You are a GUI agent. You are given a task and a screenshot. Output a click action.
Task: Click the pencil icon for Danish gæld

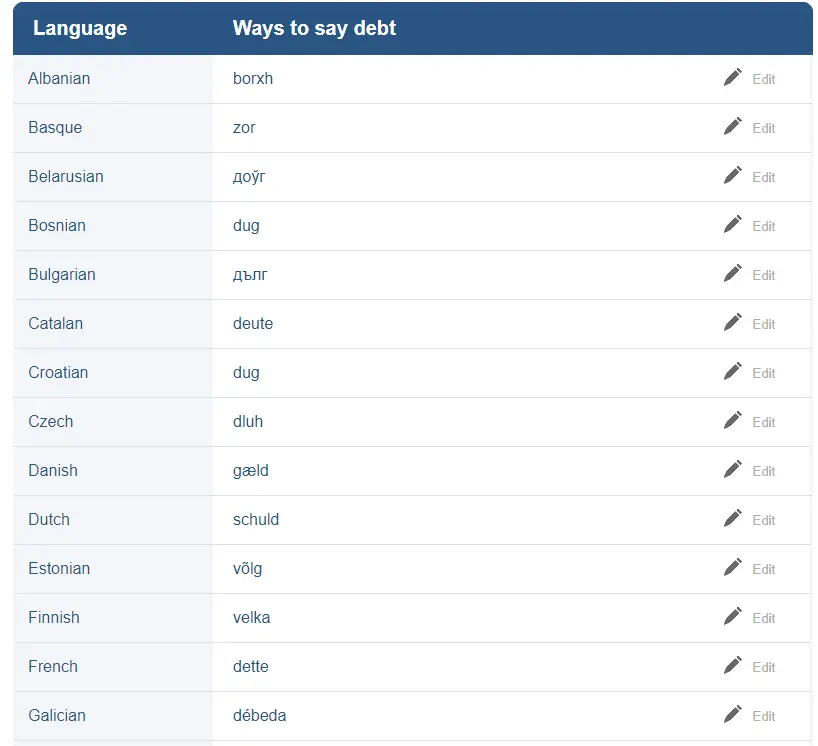point(733,470)
